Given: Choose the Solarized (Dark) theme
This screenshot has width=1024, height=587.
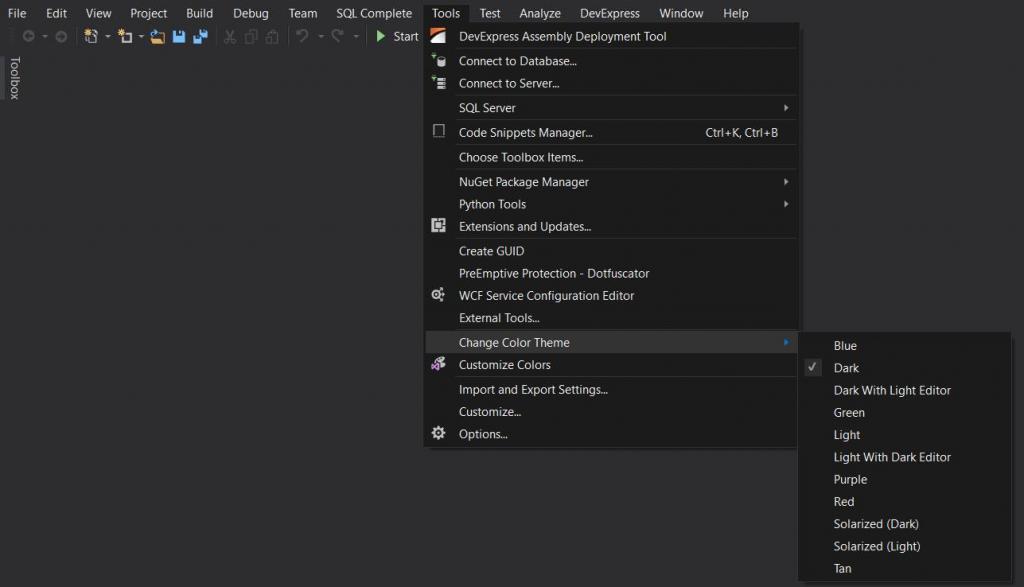Looking at the screenshot, I should tap(875, 523).
